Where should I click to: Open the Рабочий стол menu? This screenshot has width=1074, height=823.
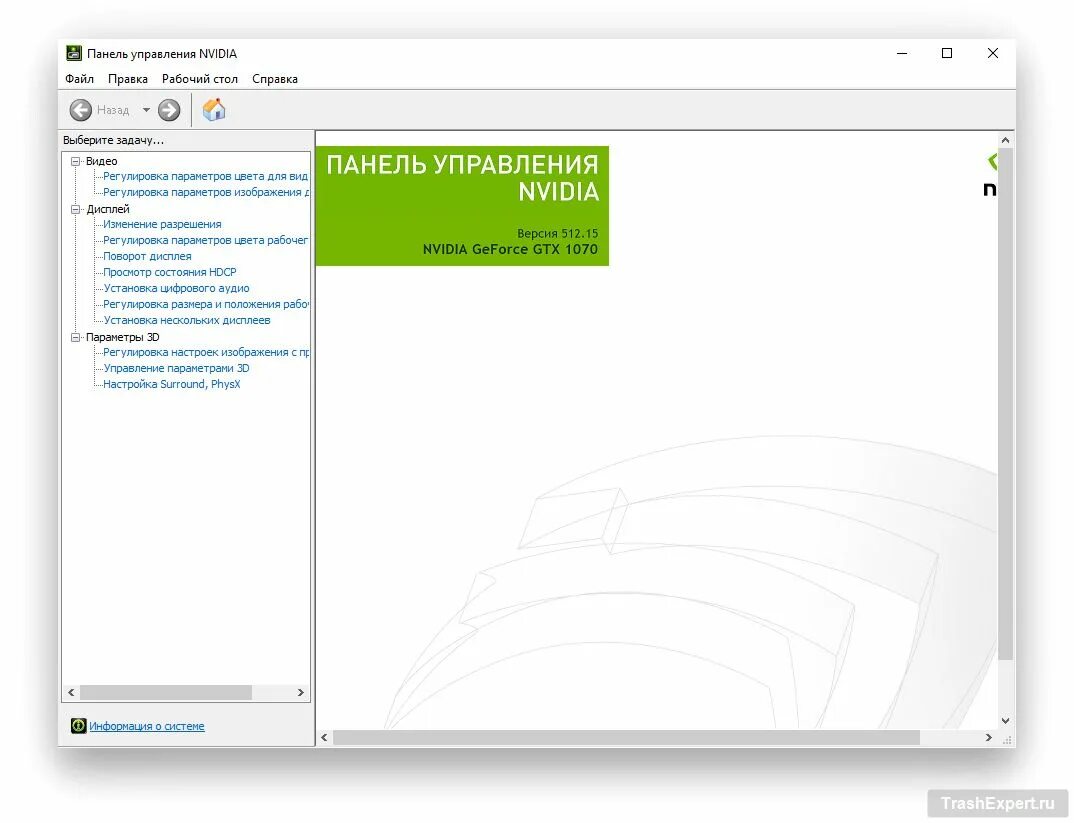pyautogui.click(x=199, y=79)
